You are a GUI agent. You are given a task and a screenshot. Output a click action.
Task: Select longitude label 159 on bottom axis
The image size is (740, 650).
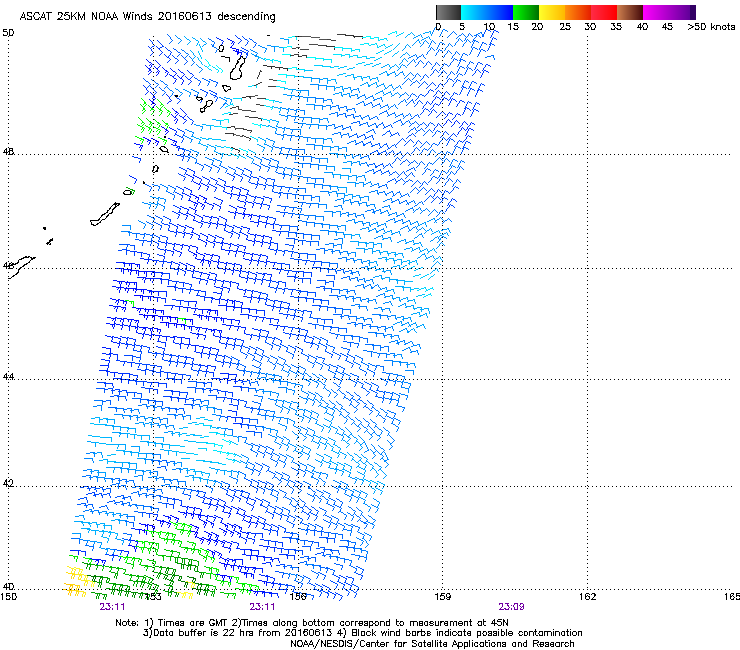coord(443,597)
